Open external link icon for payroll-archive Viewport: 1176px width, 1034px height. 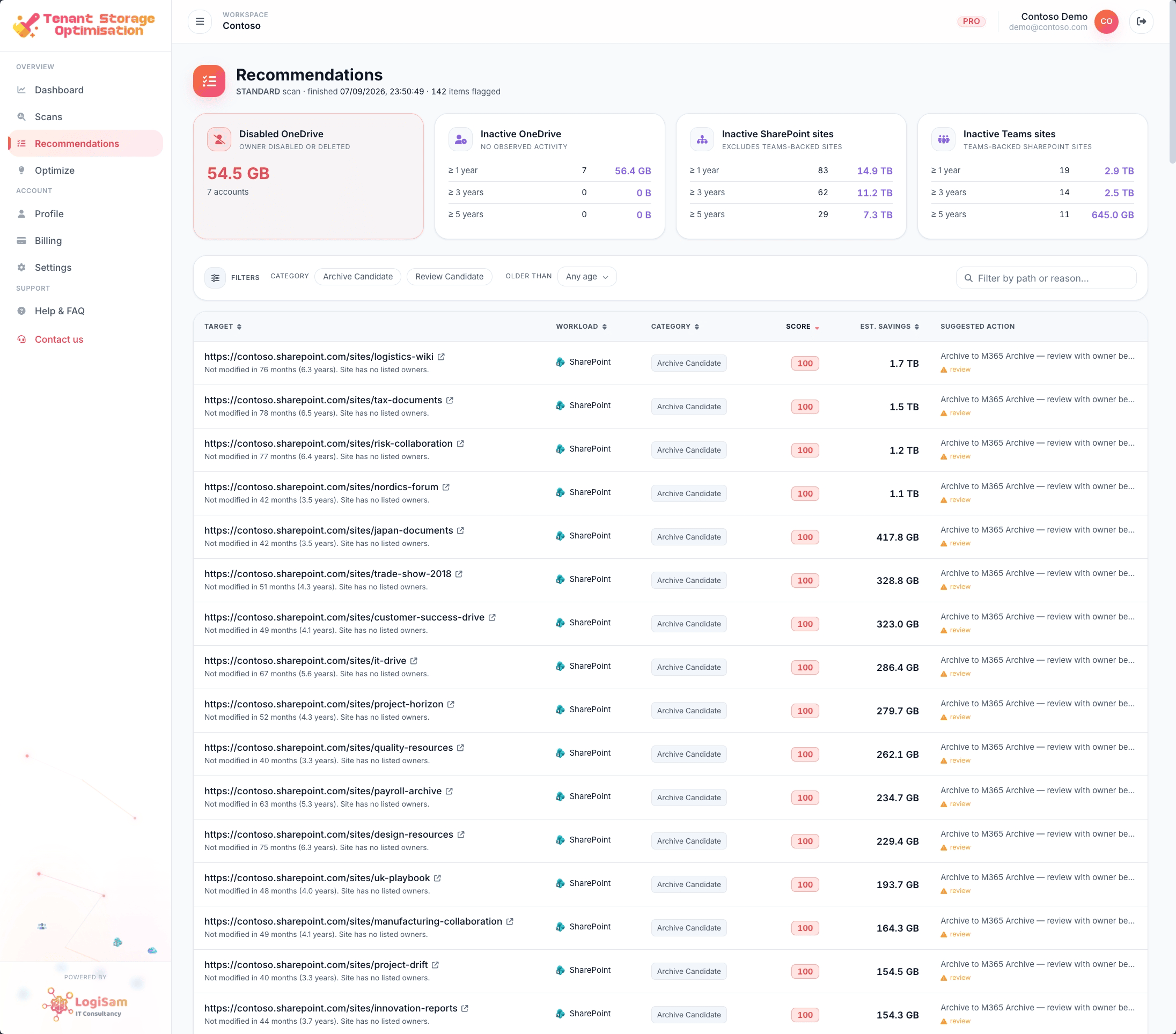(450, 791)
